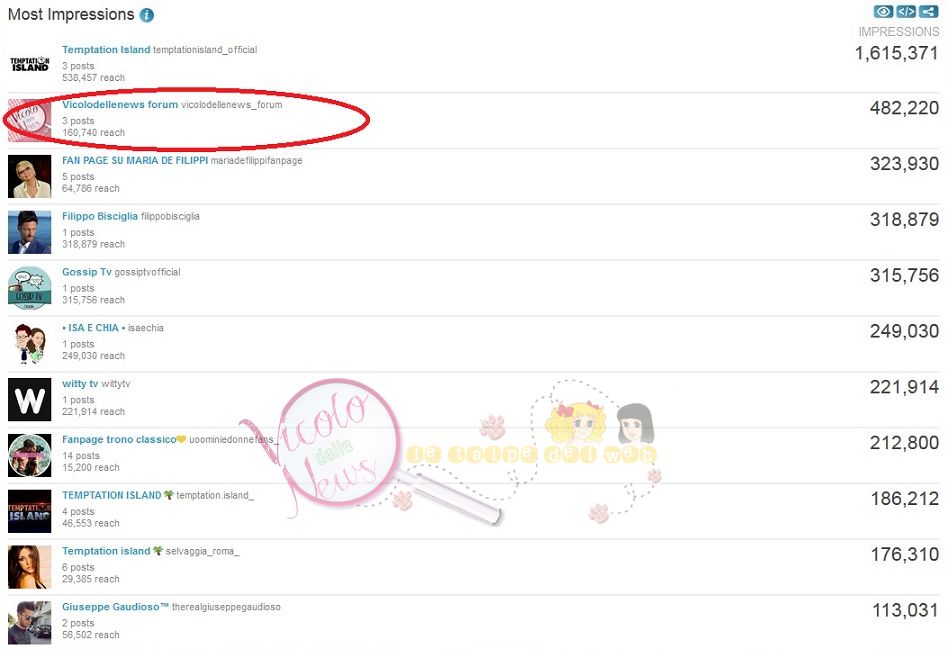Click the eye view icon
948x649 pixels.
tap(883, 11)
